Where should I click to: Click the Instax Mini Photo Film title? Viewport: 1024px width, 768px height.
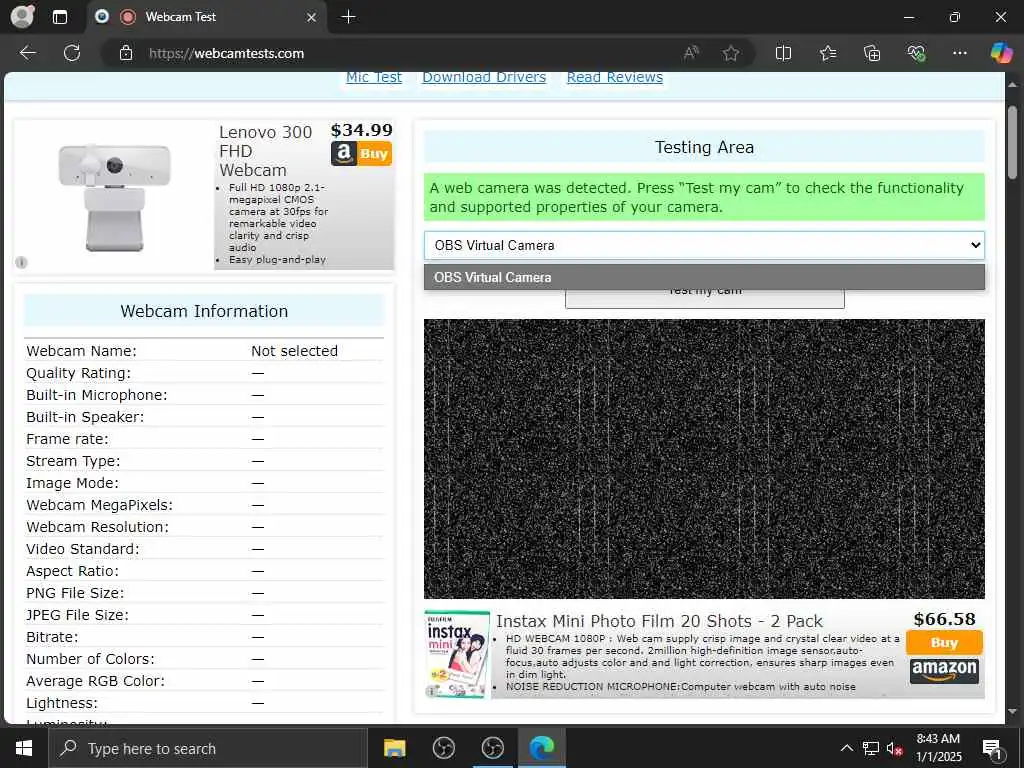(659, 621)
